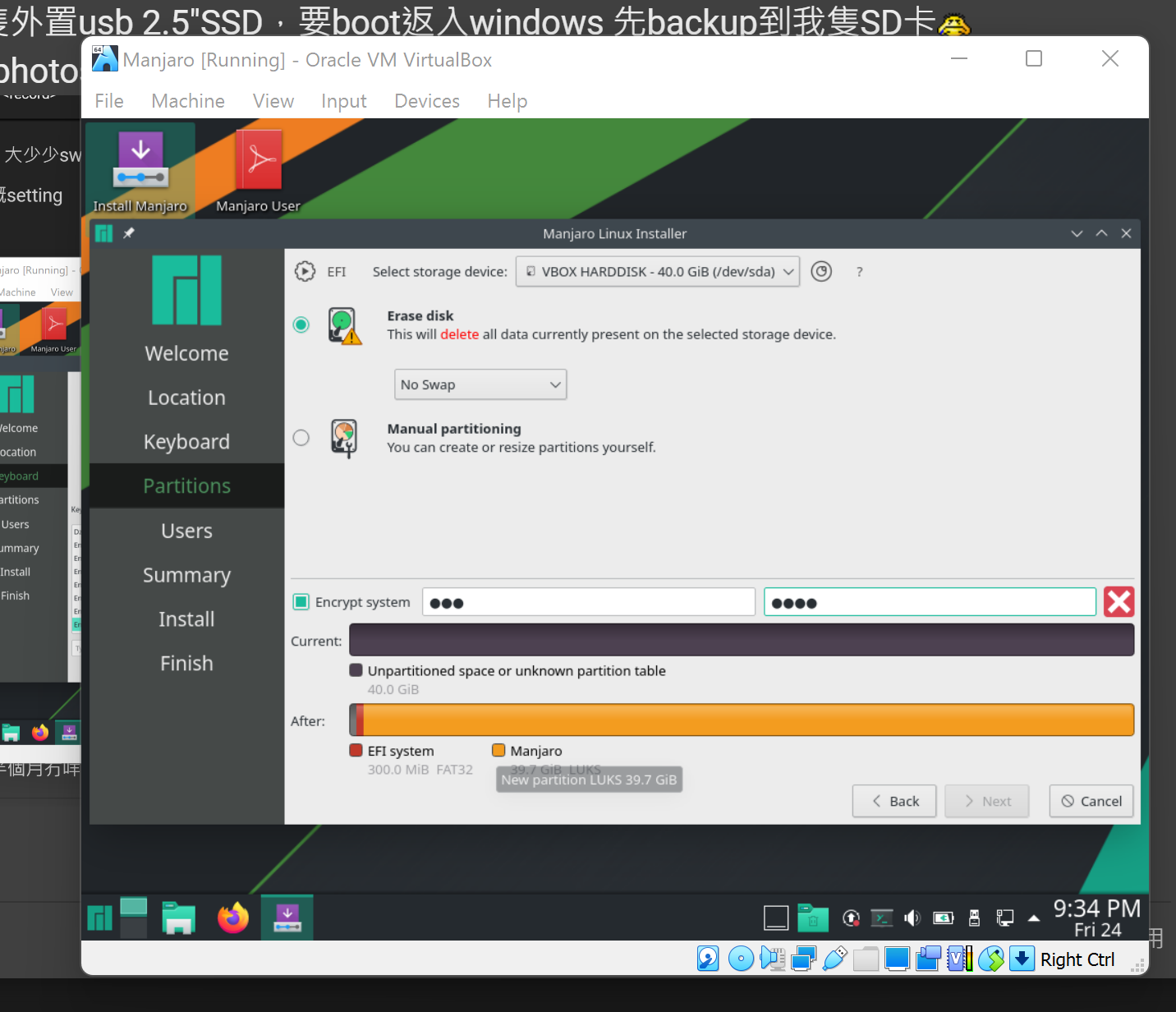
Task: Click the optical disc icon in VirtualBox status bar
Action: 741,958
